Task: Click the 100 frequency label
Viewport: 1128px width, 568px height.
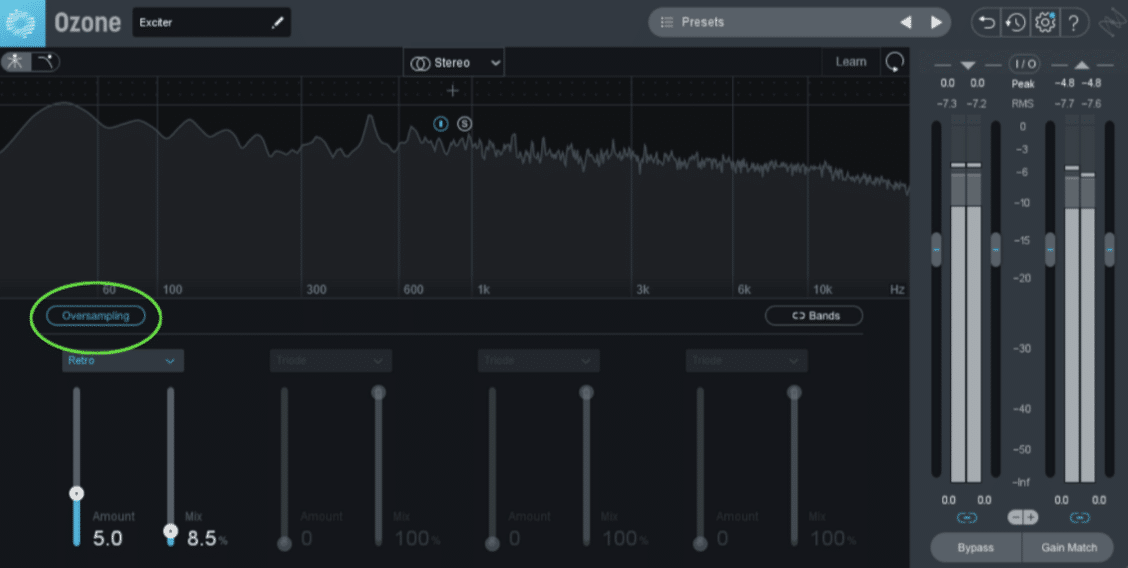Action: coord(173,290)
